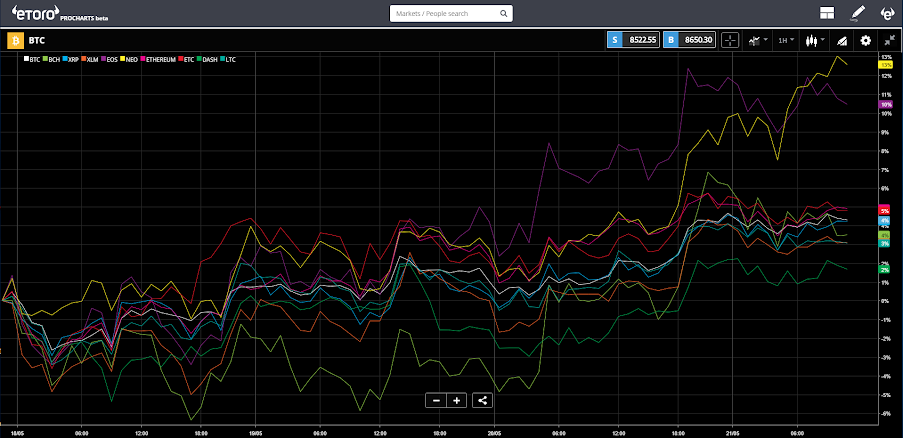Click the yellow 13% axis badge

coord(885,65)
